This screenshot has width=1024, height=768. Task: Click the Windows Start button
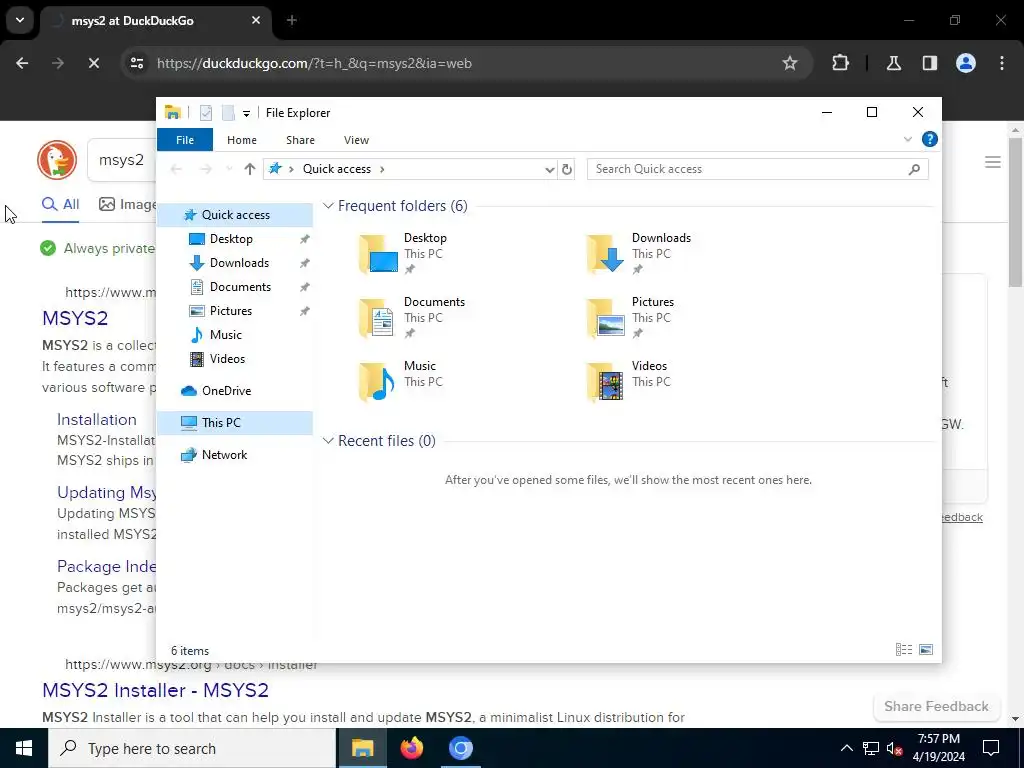[x=24, y=748]
